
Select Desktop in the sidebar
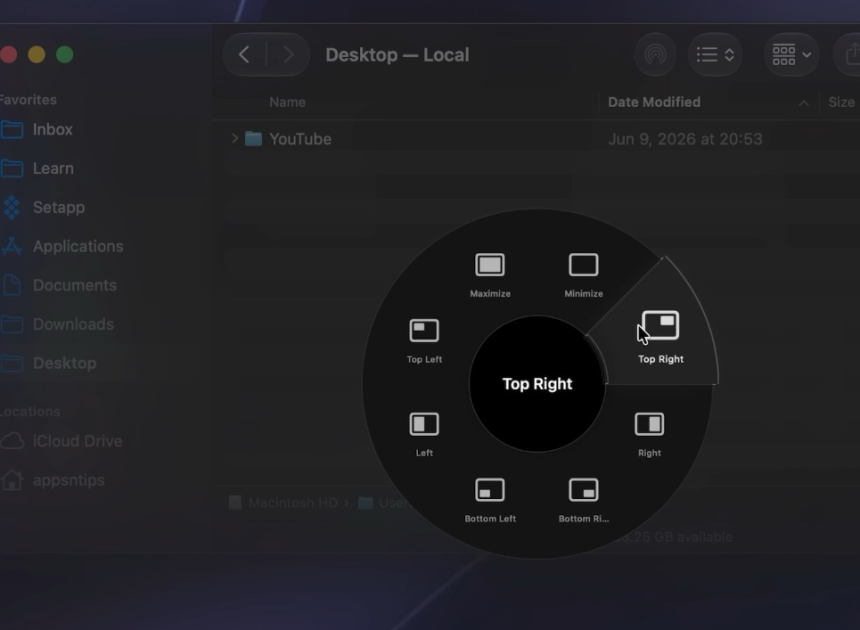(64, 363)
